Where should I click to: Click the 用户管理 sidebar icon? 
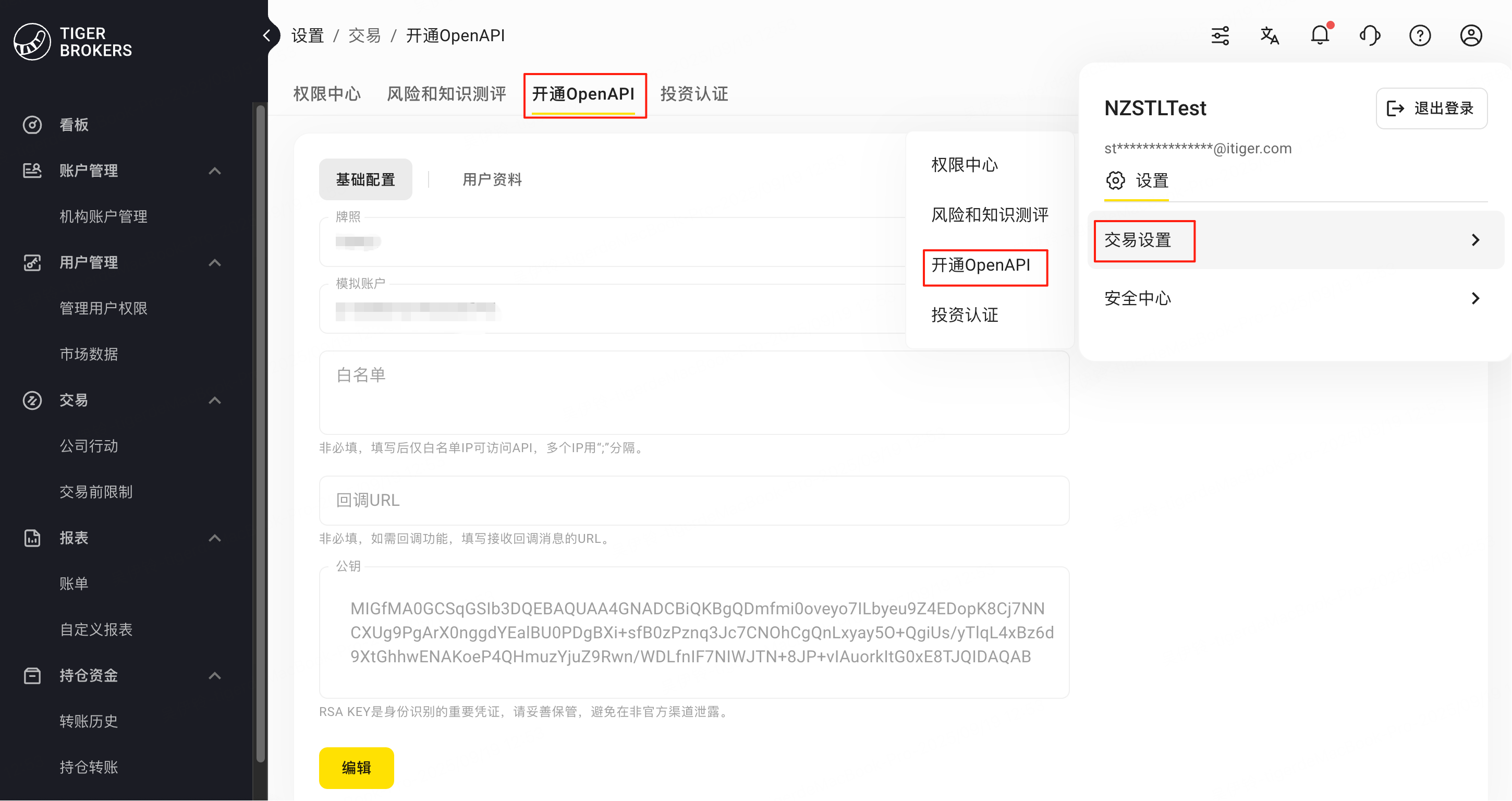coord(32,262)
